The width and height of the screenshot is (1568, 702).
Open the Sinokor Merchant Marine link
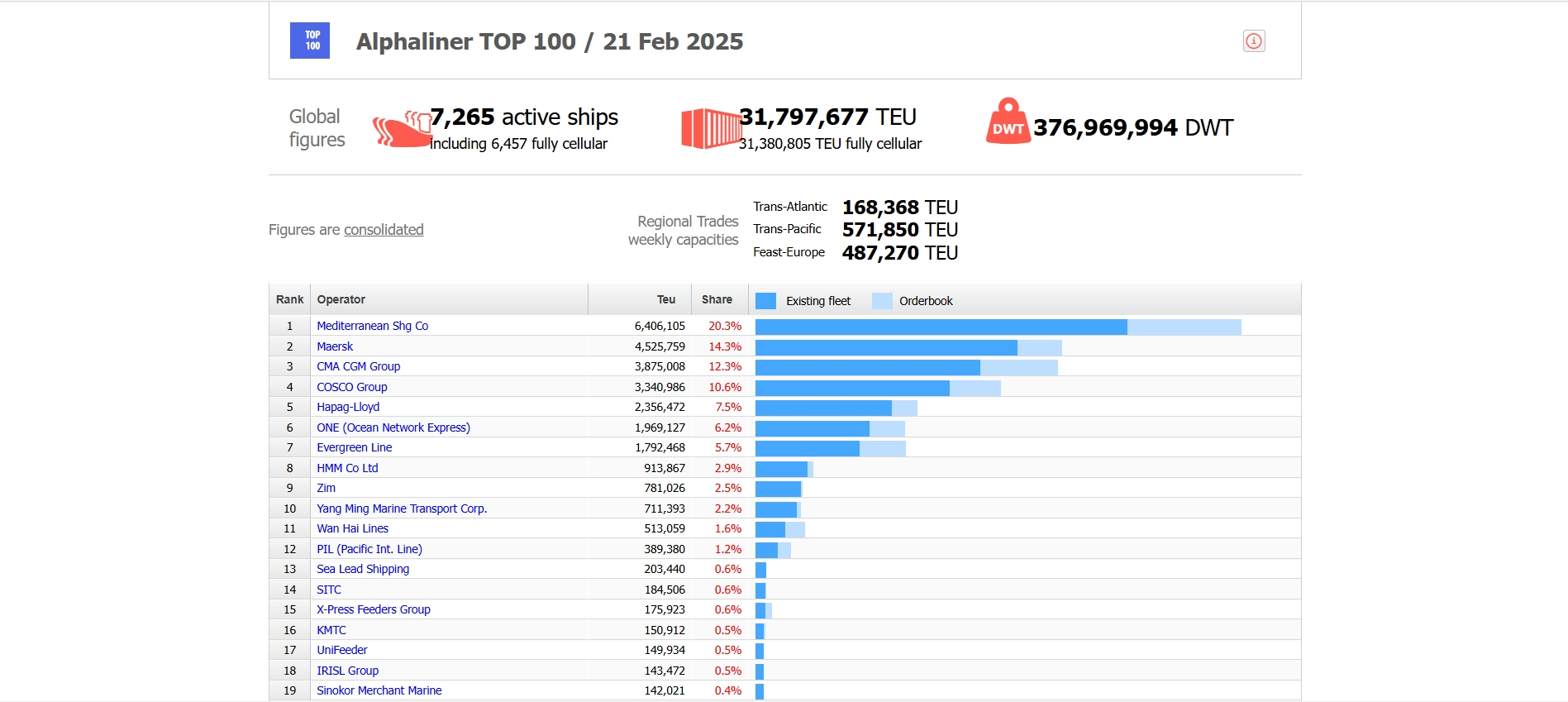pyautogui.click(x=379, y=690)
